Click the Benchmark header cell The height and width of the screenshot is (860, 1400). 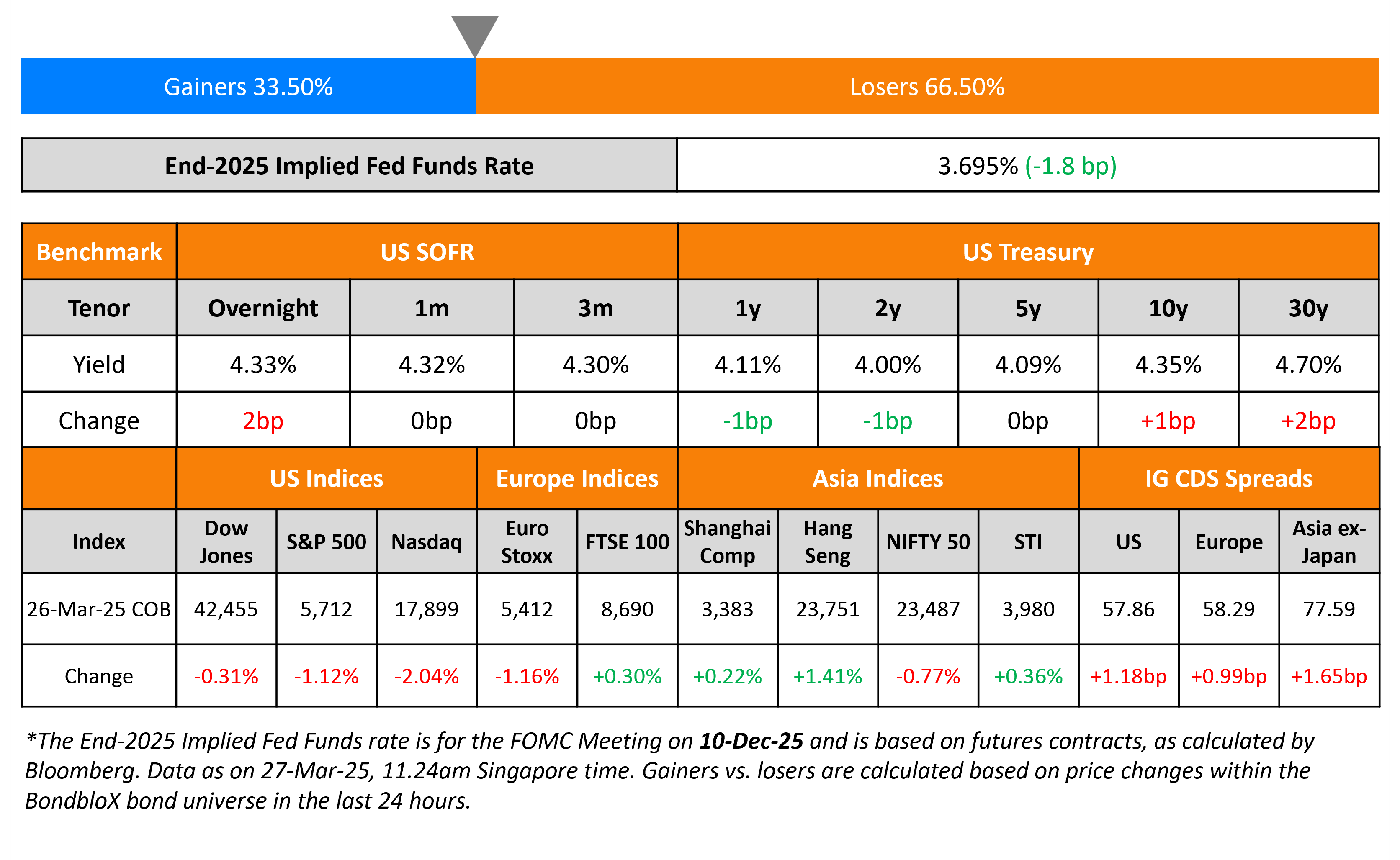pyautogui.click(x=99, y=252)
